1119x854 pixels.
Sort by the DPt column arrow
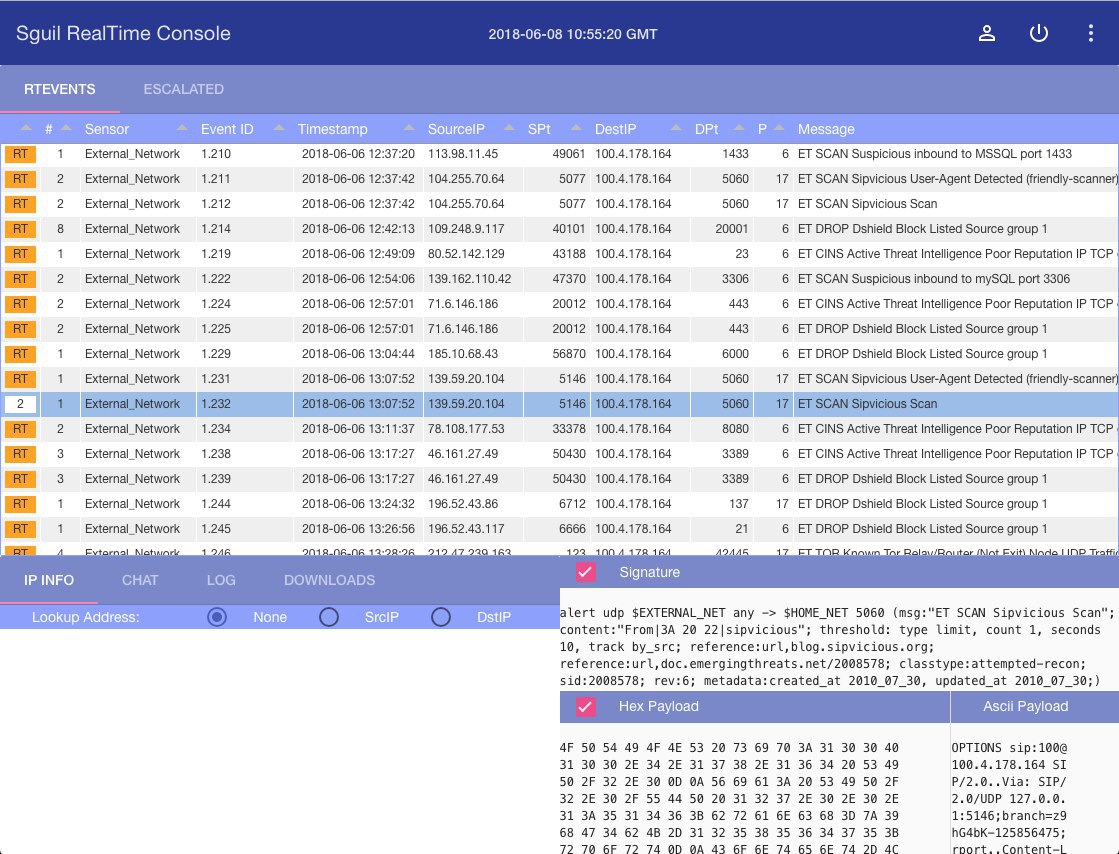point(739,128)
